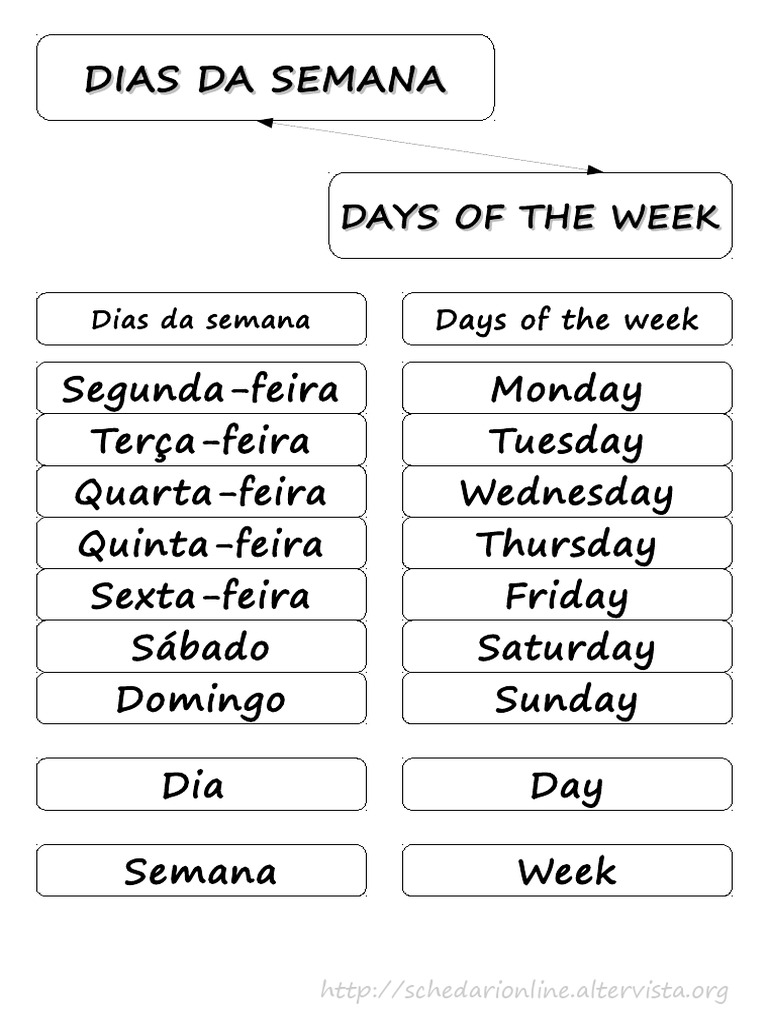Click the Quinta-feira box

pyautogui.click(x=201, y=544)
